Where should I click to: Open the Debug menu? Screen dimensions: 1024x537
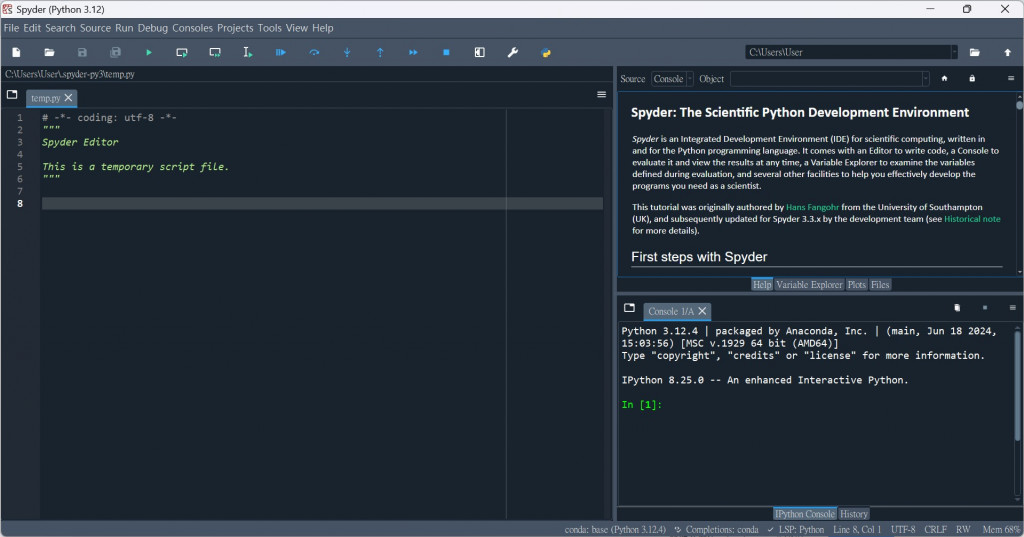[x=153, y=28]
